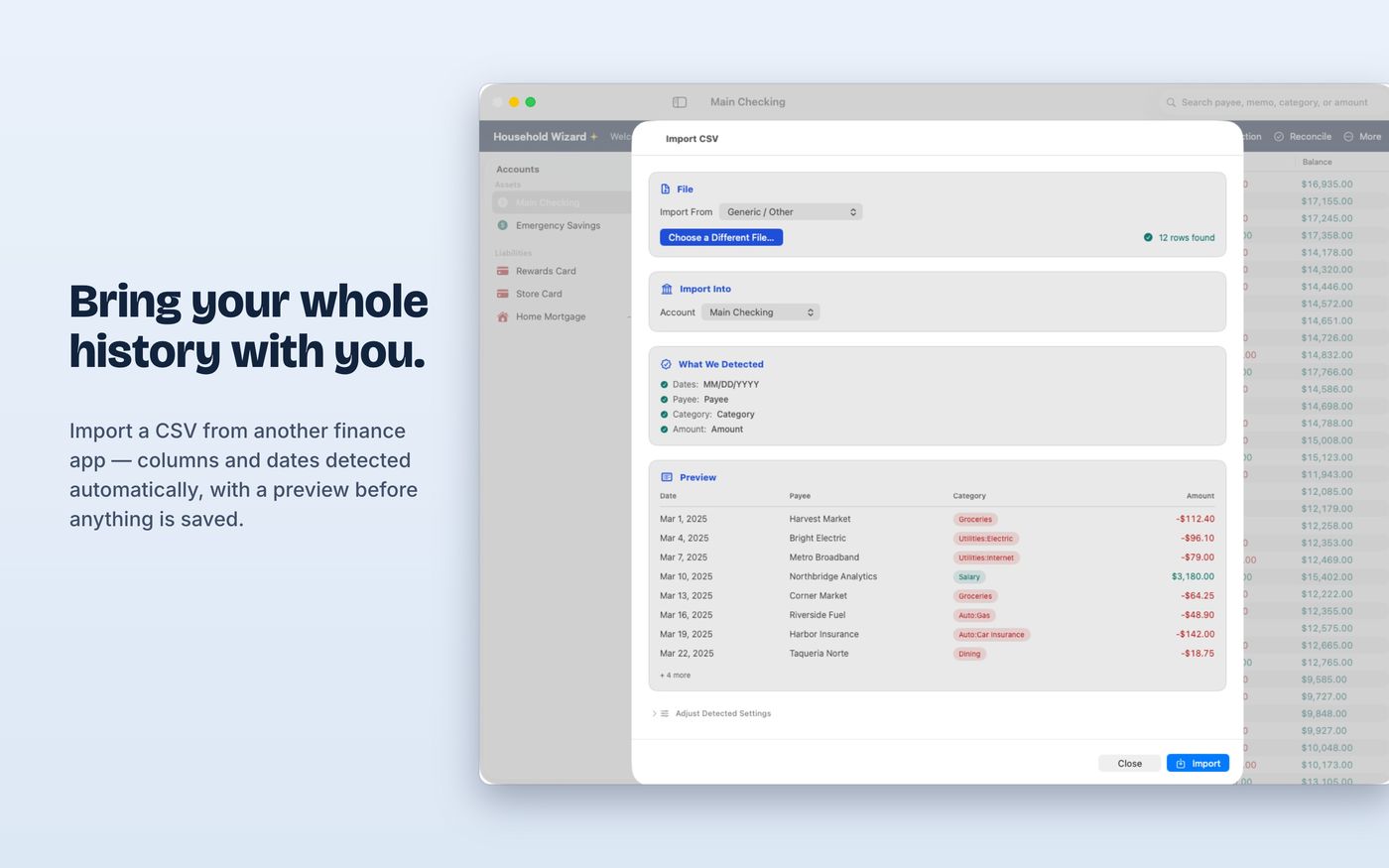This screenshot has height=868, width=1389.
Task: Click the Preview section list icon
Action: 667,477
